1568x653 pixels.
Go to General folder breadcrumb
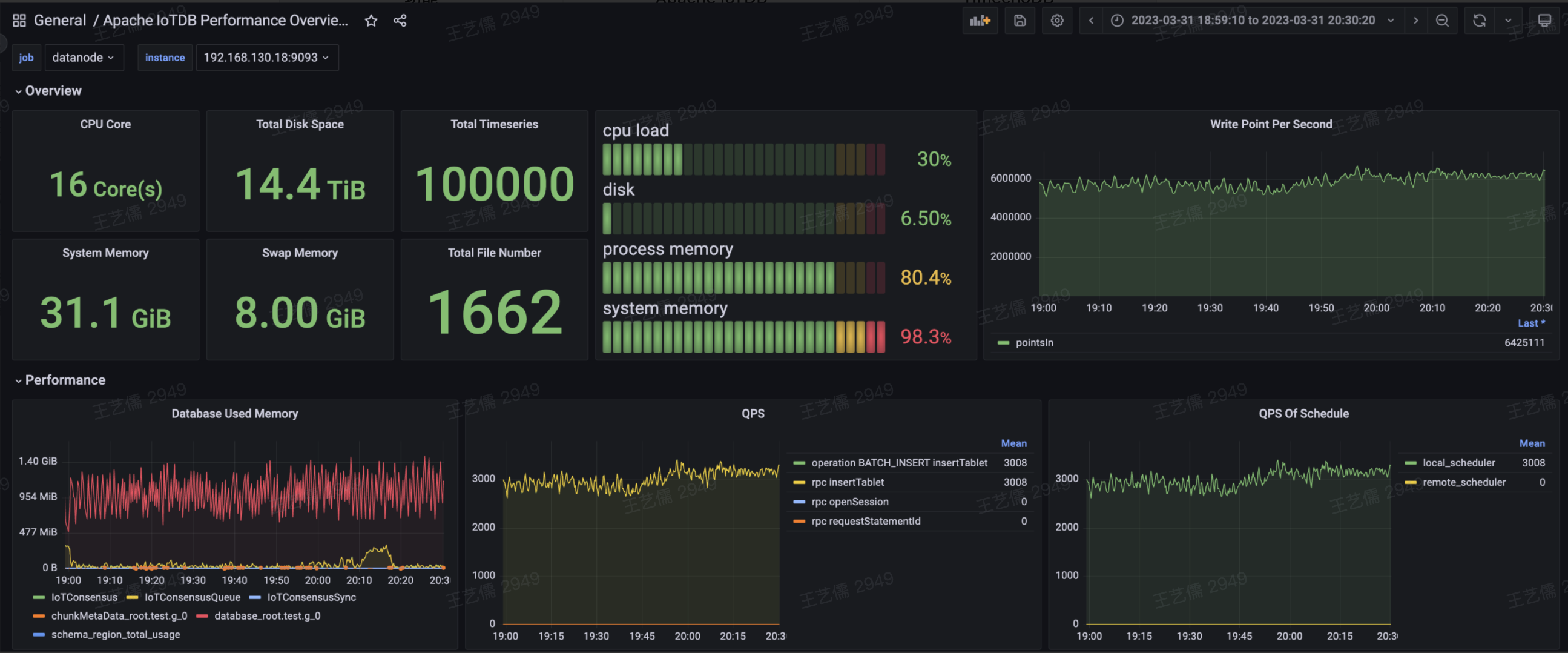60,21
